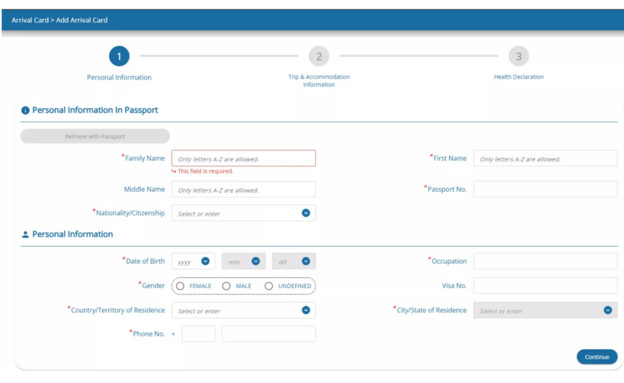Open the City/State of Residence dropdown
The width and height of the screenshot is (624, 383).
[545, 311]
